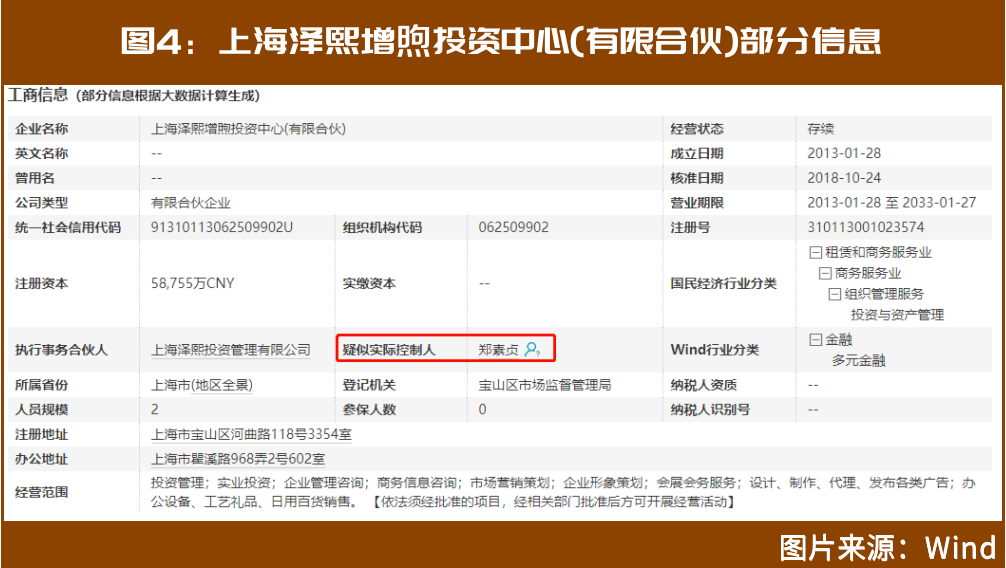The image size is (1006, 568).
Task: Select credit code 91310113062509902U
Action: pyautogui.click(x=222, y=227)
